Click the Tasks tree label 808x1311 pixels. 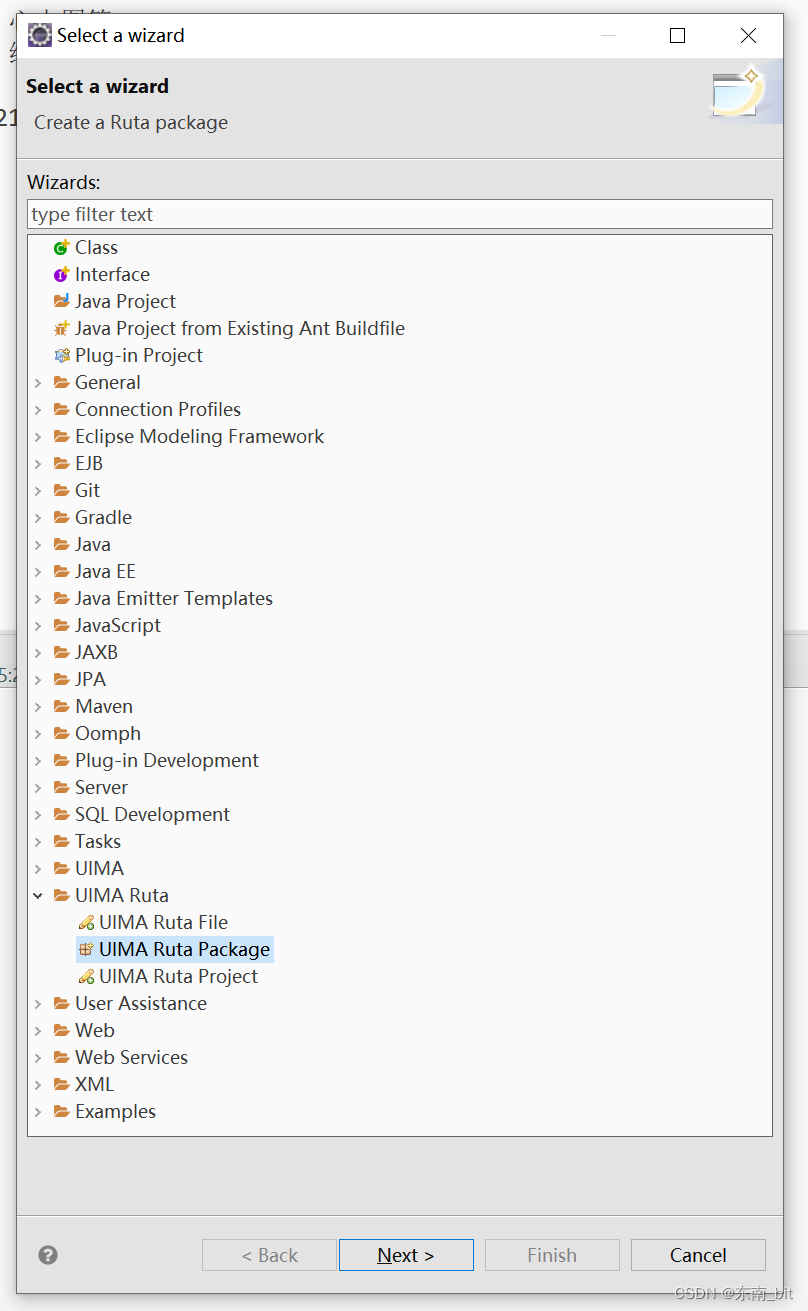pos(98,841)
